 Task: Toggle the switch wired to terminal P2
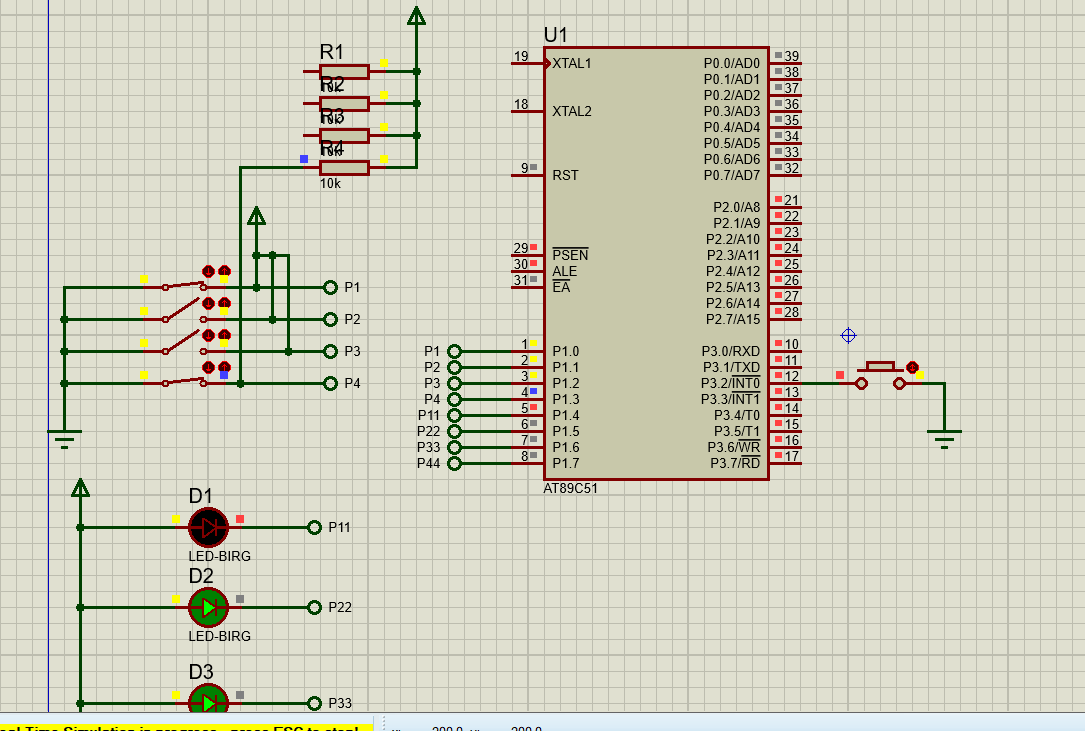tap(184, 312)
